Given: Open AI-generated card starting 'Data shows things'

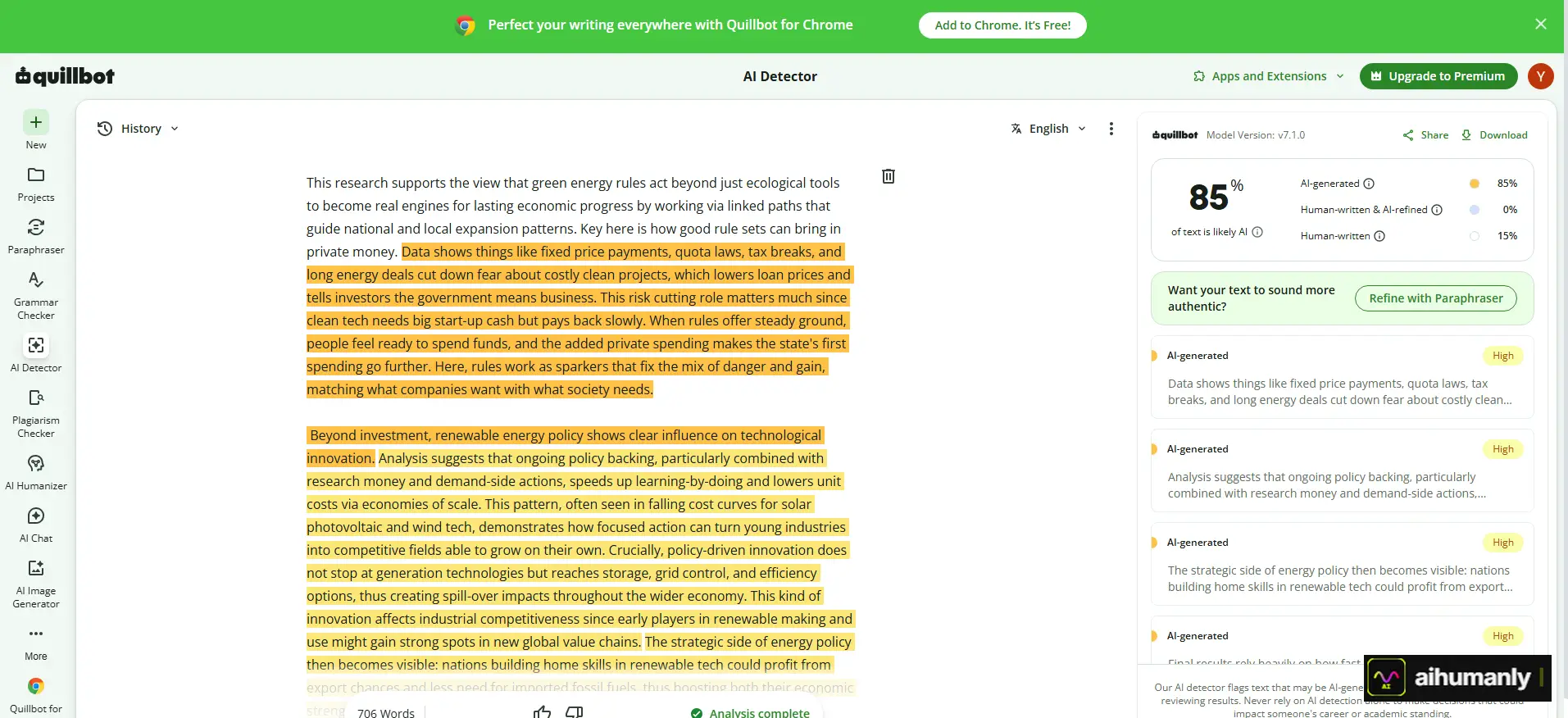Looking at the screenshot, I should (x=1342, y=378).
